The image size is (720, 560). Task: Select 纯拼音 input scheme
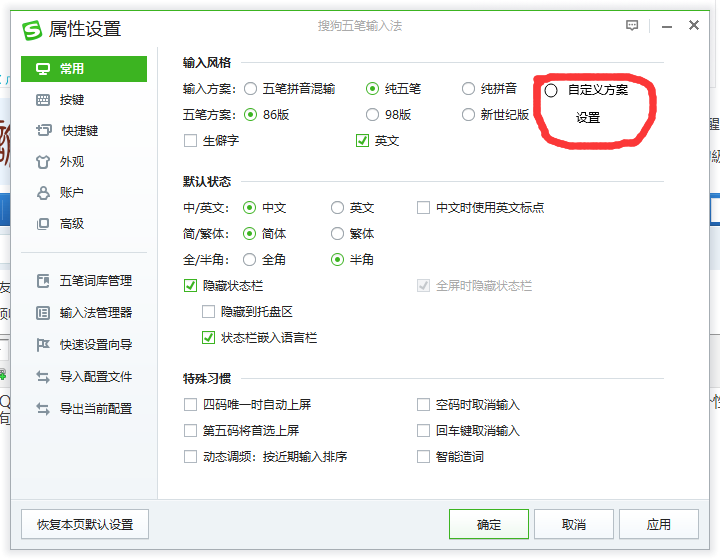click(x=468, y=89)
